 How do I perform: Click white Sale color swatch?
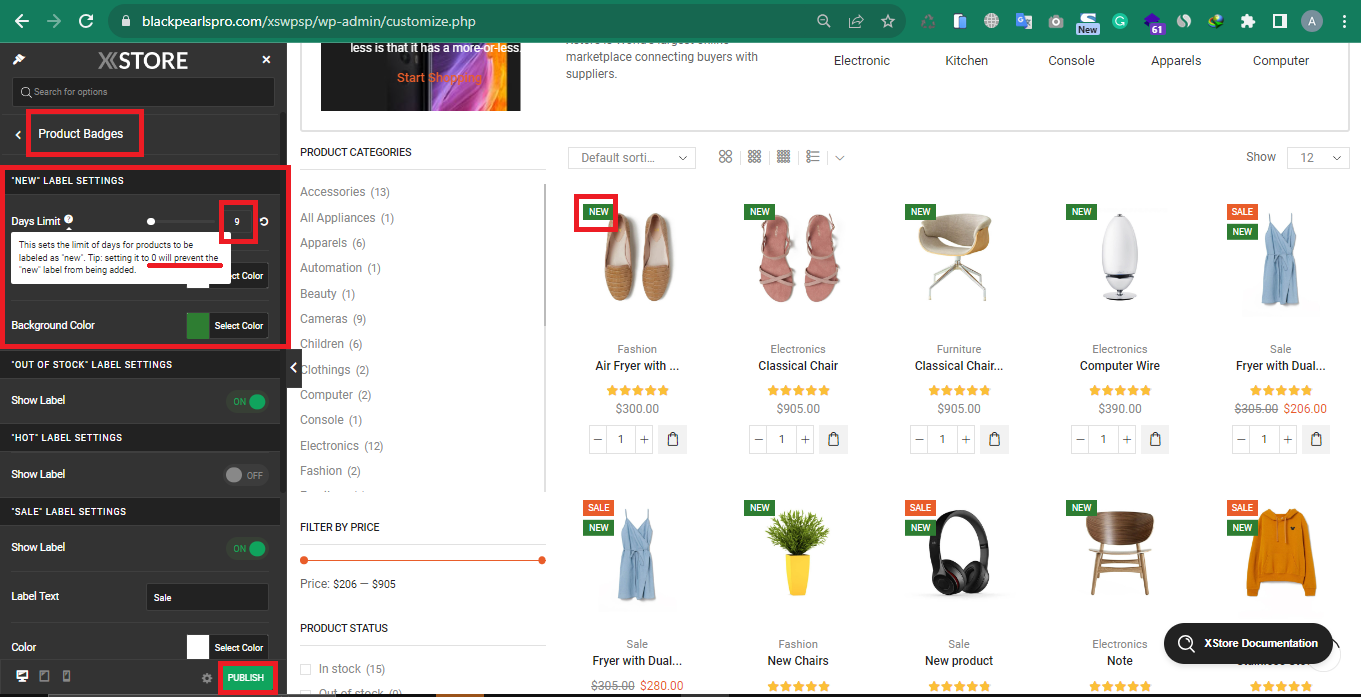tap(198, 647)
